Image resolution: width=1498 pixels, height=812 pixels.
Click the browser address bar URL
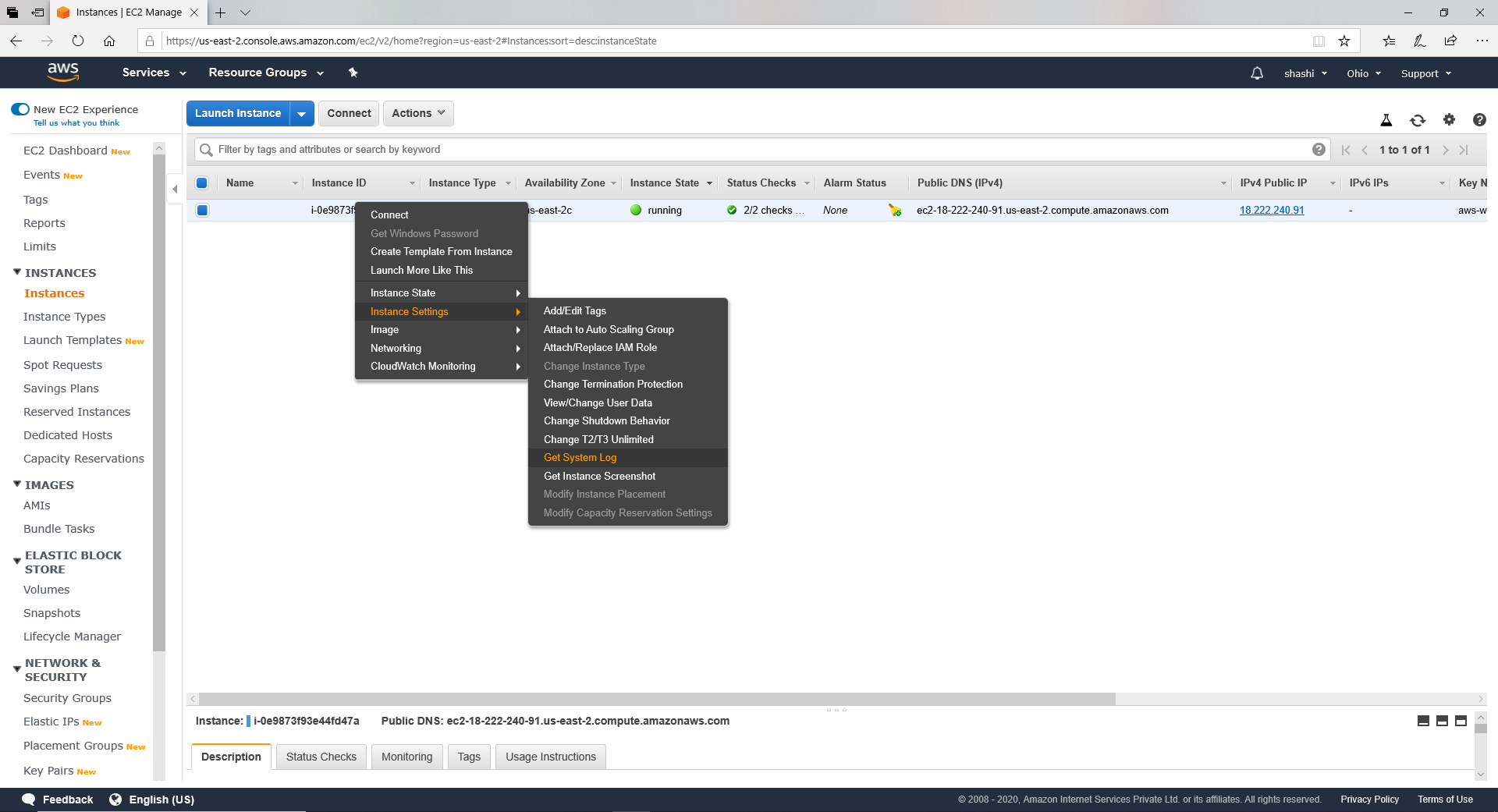(411, 41)
